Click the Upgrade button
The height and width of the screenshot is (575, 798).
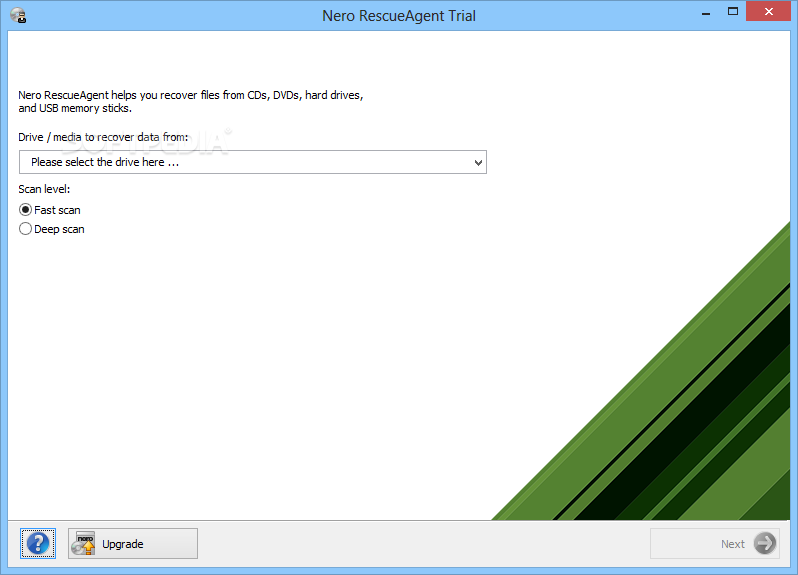133,543
